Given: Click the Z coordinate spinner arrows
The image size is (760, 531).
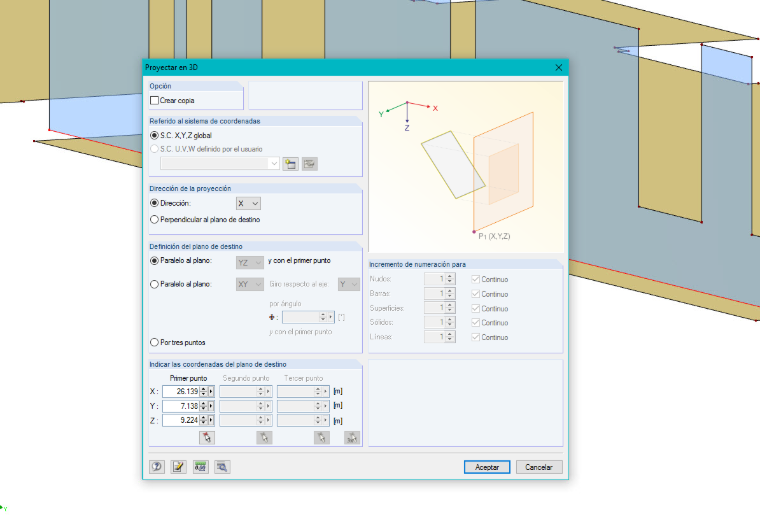Looking at the screenshot, I should point(204,420).
